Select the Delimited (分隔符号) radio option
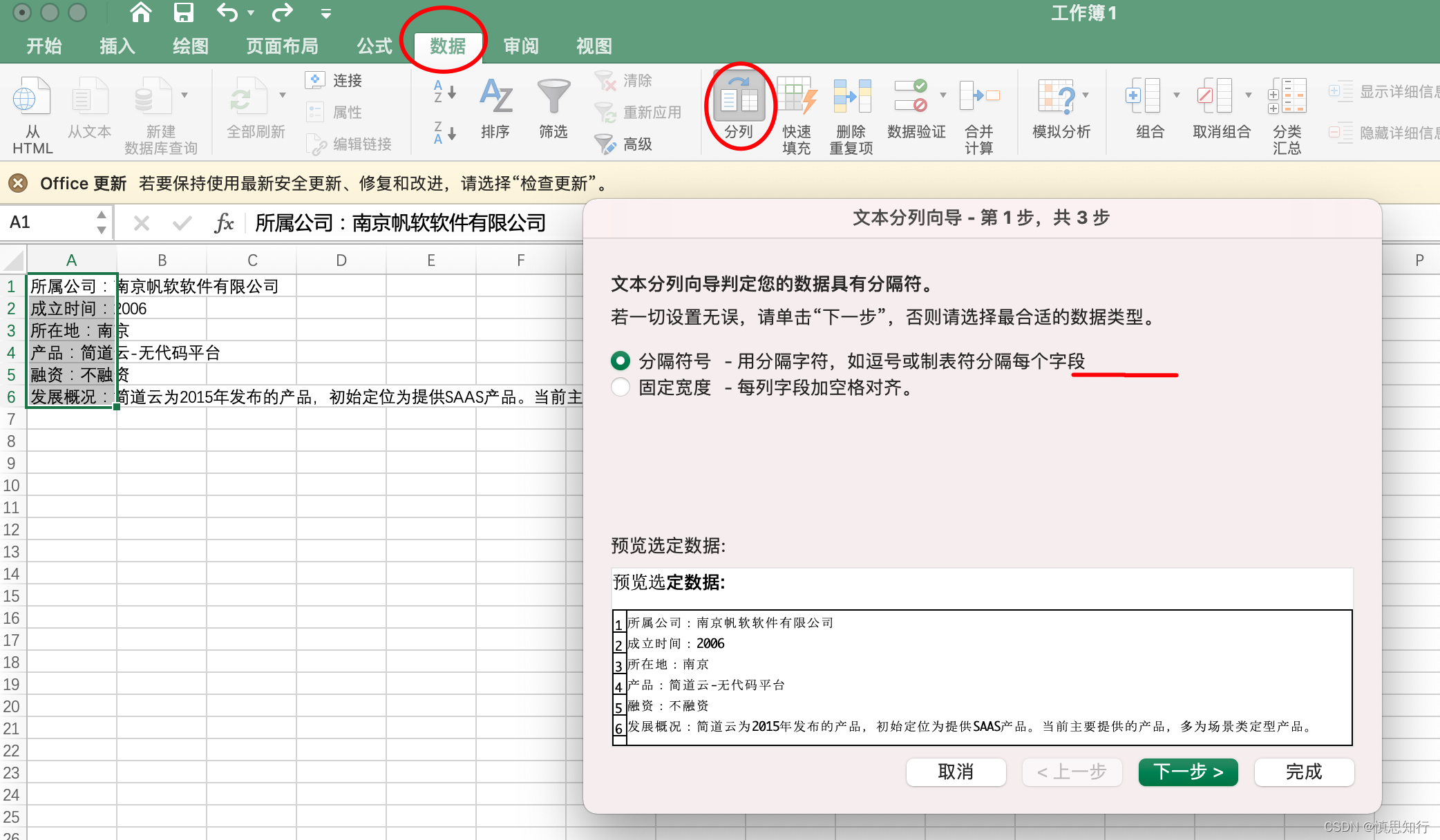 click(x=620, y=361)
